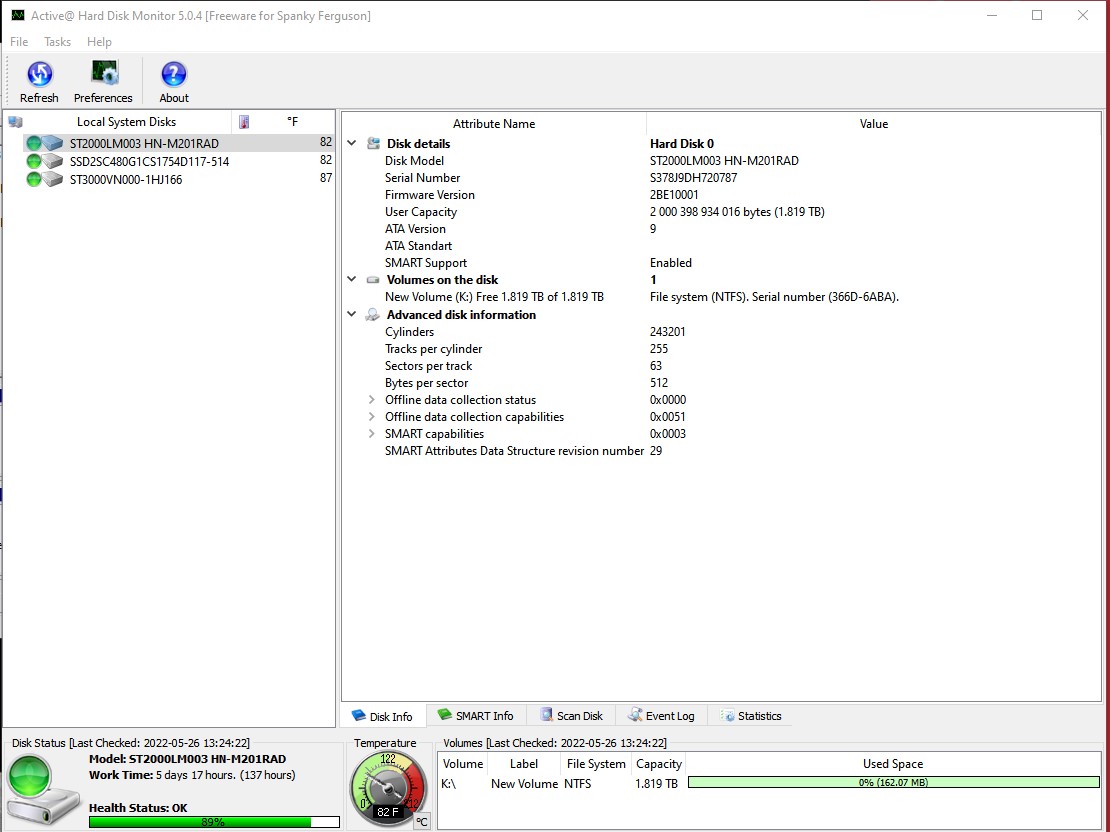Screen dimensions: 1110x832
Task: Open the Help menu
Action: point(99,42)
